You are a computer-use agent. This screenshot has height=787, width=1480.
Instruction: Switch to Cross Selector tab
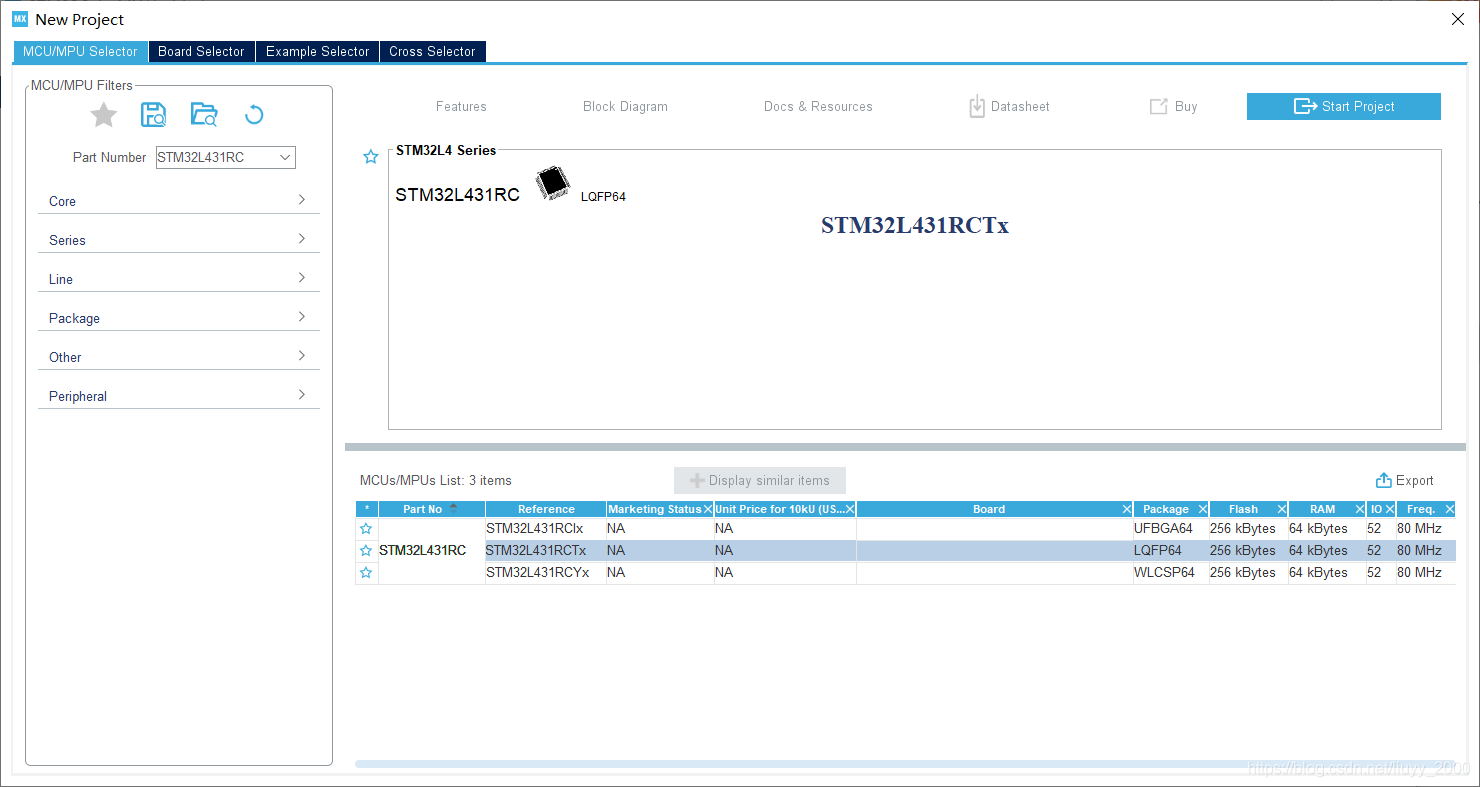(x=432, y=51)
